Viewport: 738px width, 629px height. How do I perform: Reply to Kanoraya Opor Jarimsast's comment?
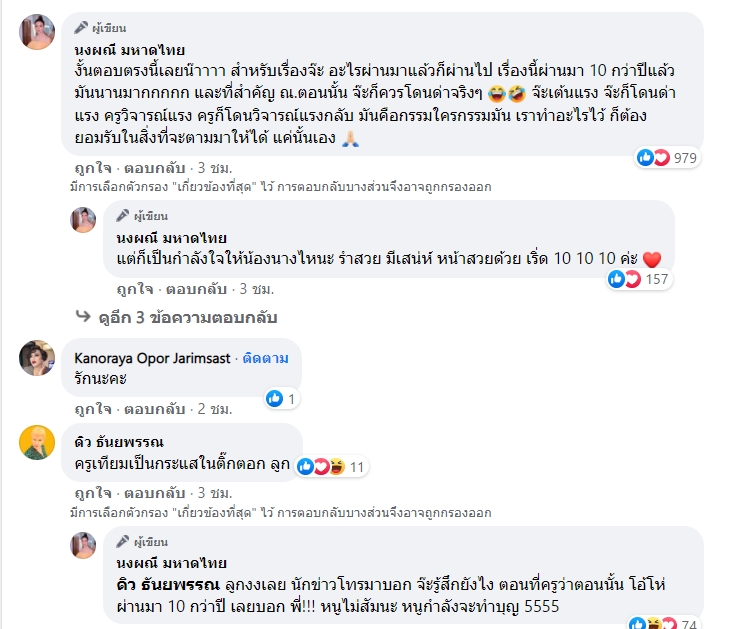148,409
